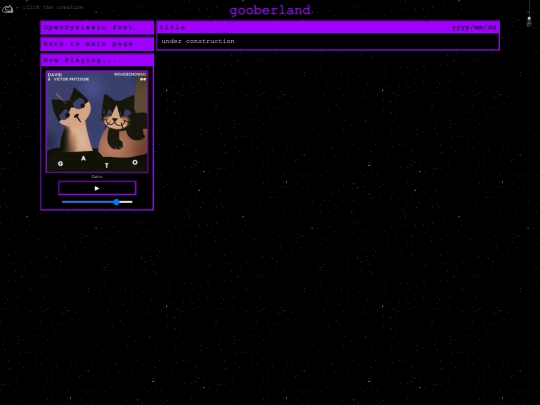
Task: Click the 'Now Playing...' header
Action: tap(97, 60)
